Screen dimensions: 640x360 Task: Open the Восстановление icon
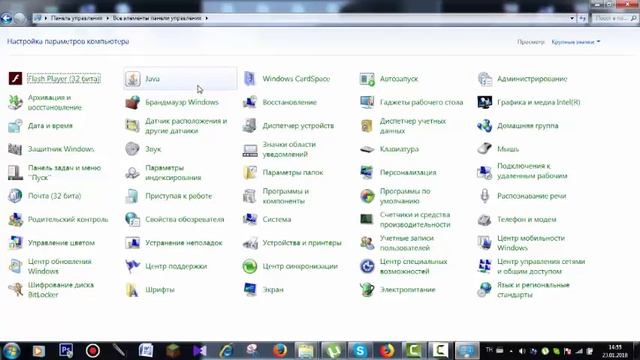coord(250,102)
